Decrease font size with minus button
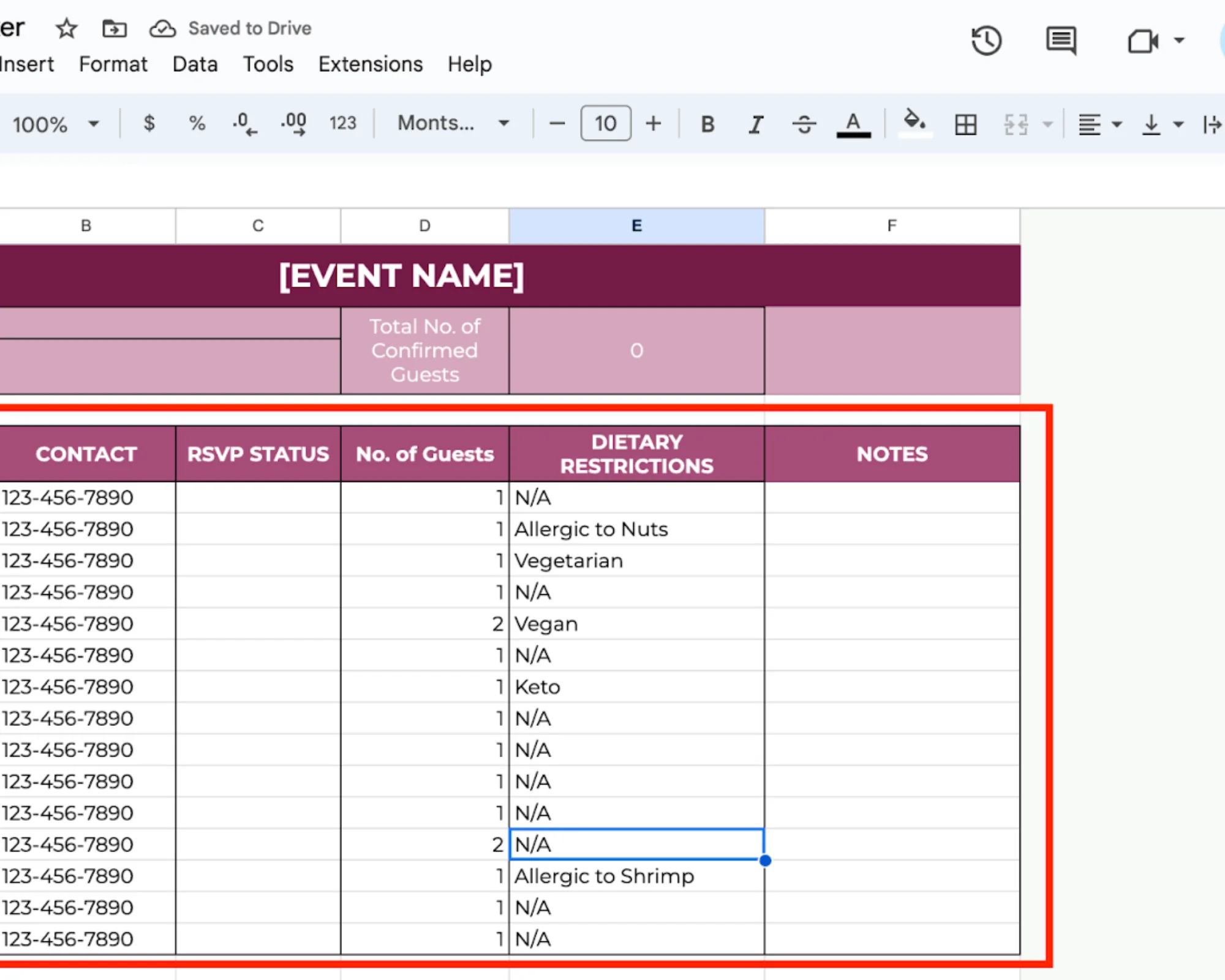 (x=557, y=124)
